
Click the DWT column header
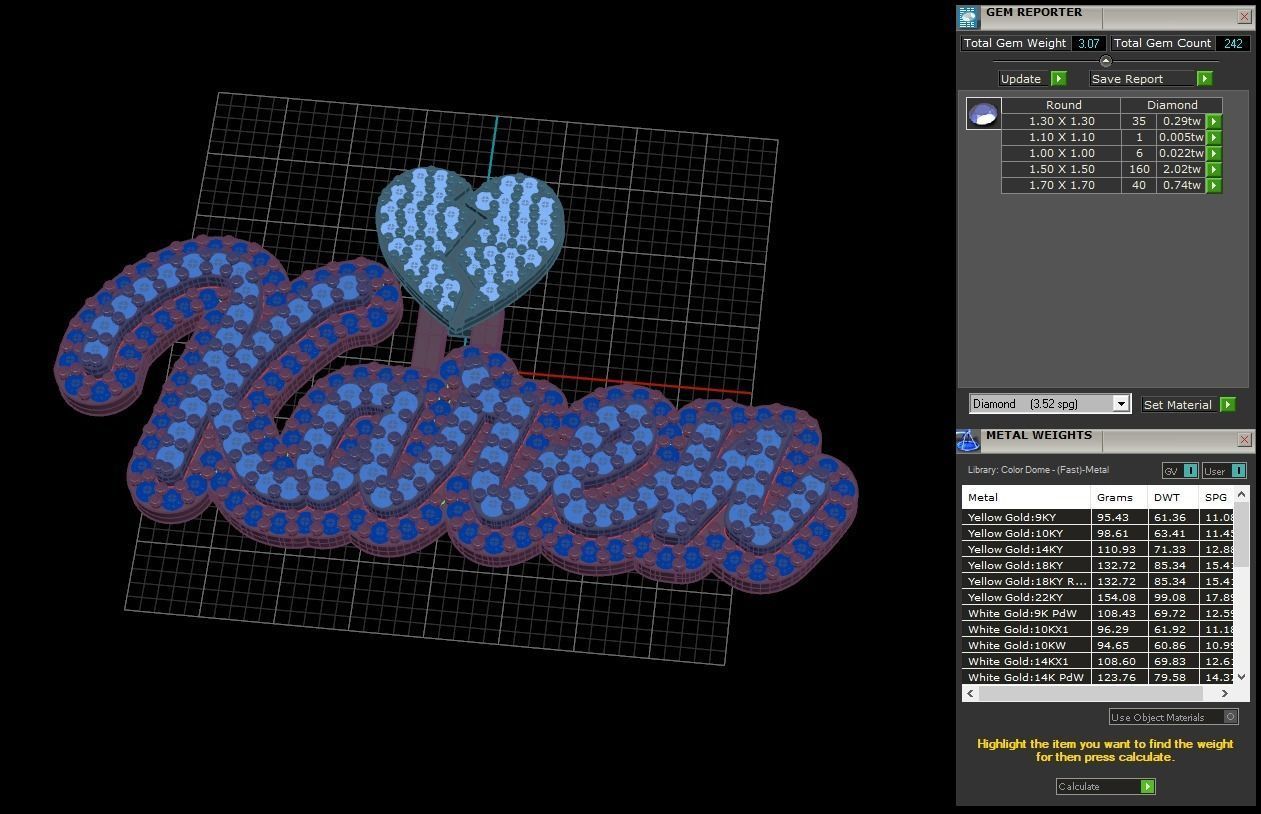coord(1173,497)
